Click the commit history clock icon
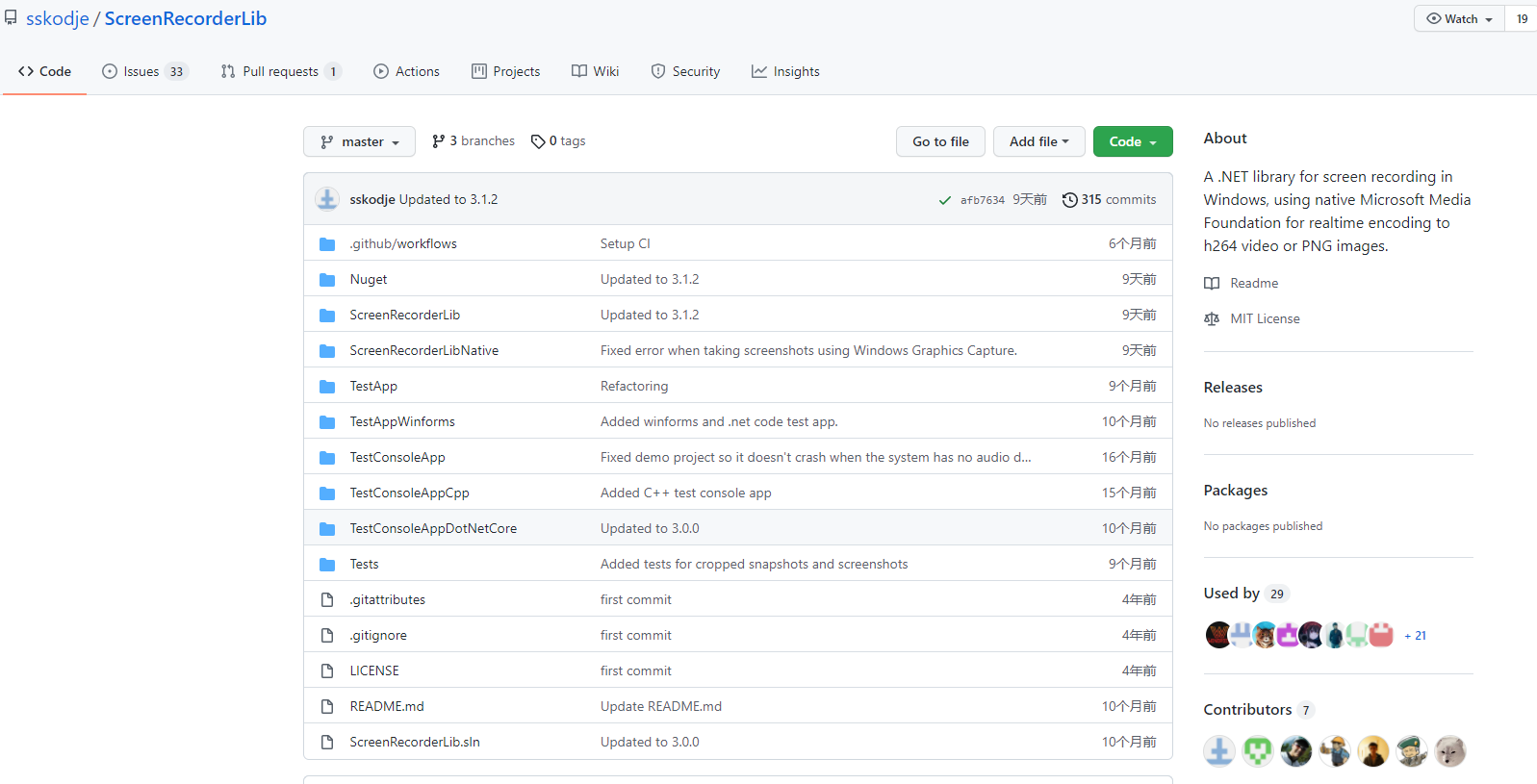This screenshot has width=1537, height=784. 1069,200
